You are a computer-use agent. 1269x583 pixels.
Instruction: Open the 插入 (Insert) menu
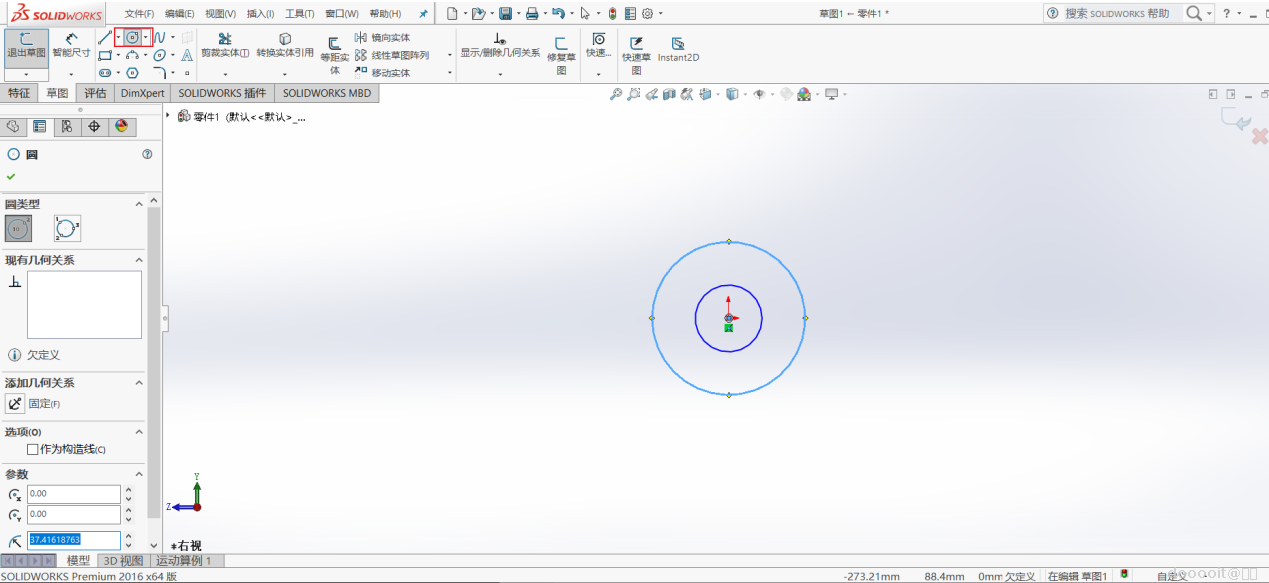tap(260, 14)
